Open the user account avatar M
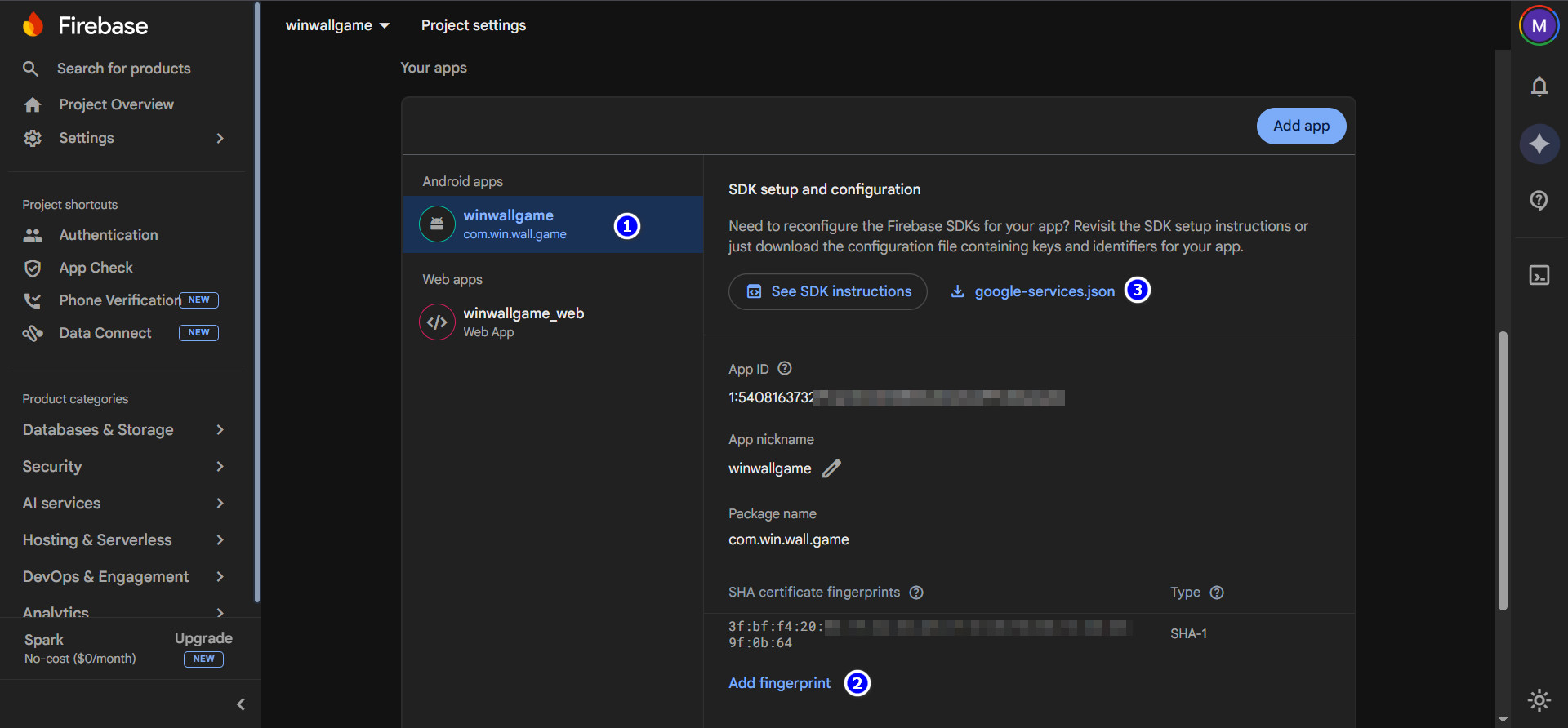This screenshot has height=728, width=1568. tap(1539, 25)
